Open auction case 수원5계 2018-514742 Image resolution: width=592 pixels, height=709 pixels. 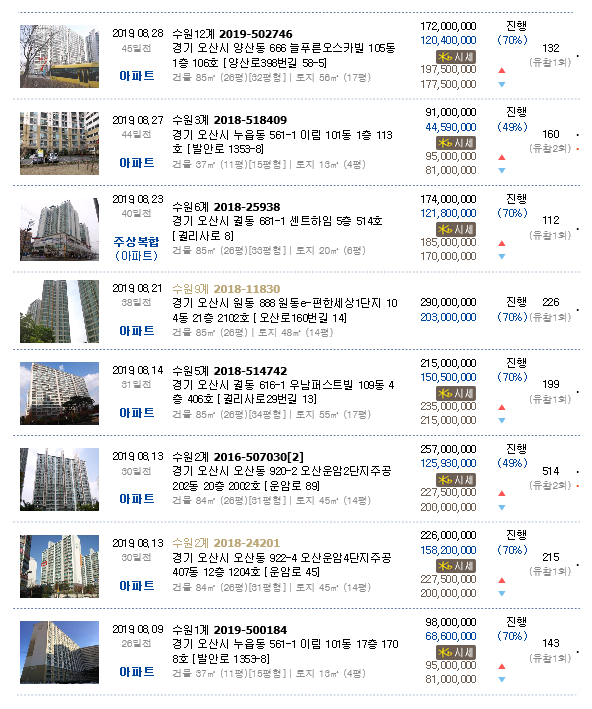click(x=229, y=371)
